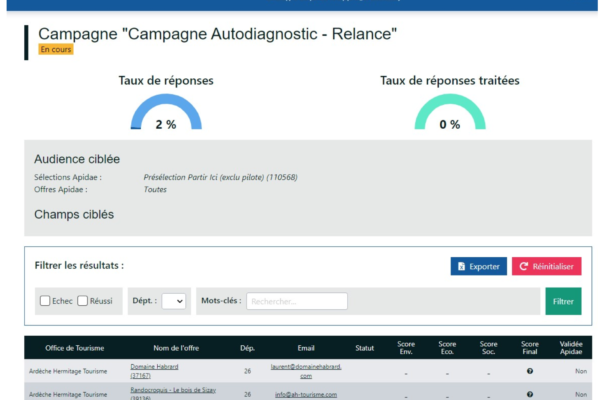Open the Randocroquis - Le bois de Sizay link

173,393
